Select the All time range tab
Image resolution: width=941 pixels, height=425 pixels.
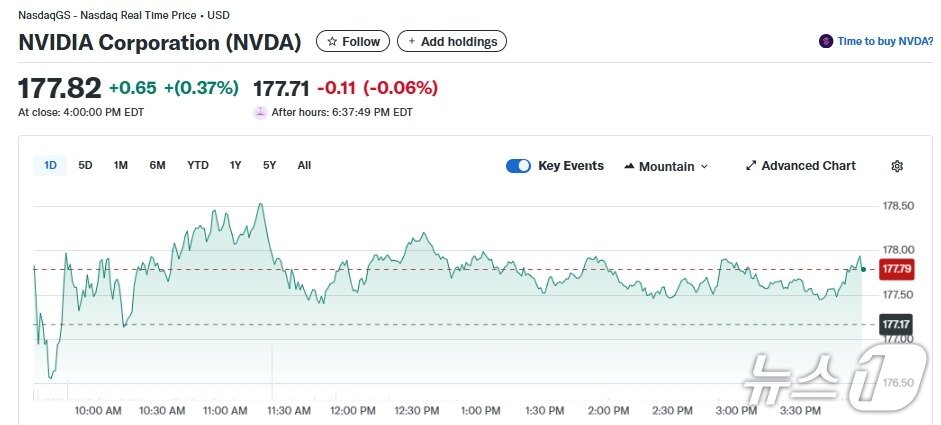tap(304, 166)
